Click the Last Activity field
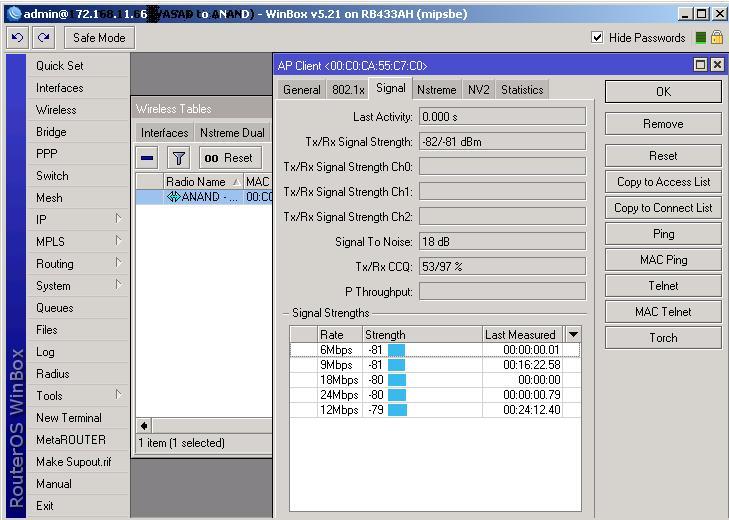 pyautogui.click(x=502, y=116)
